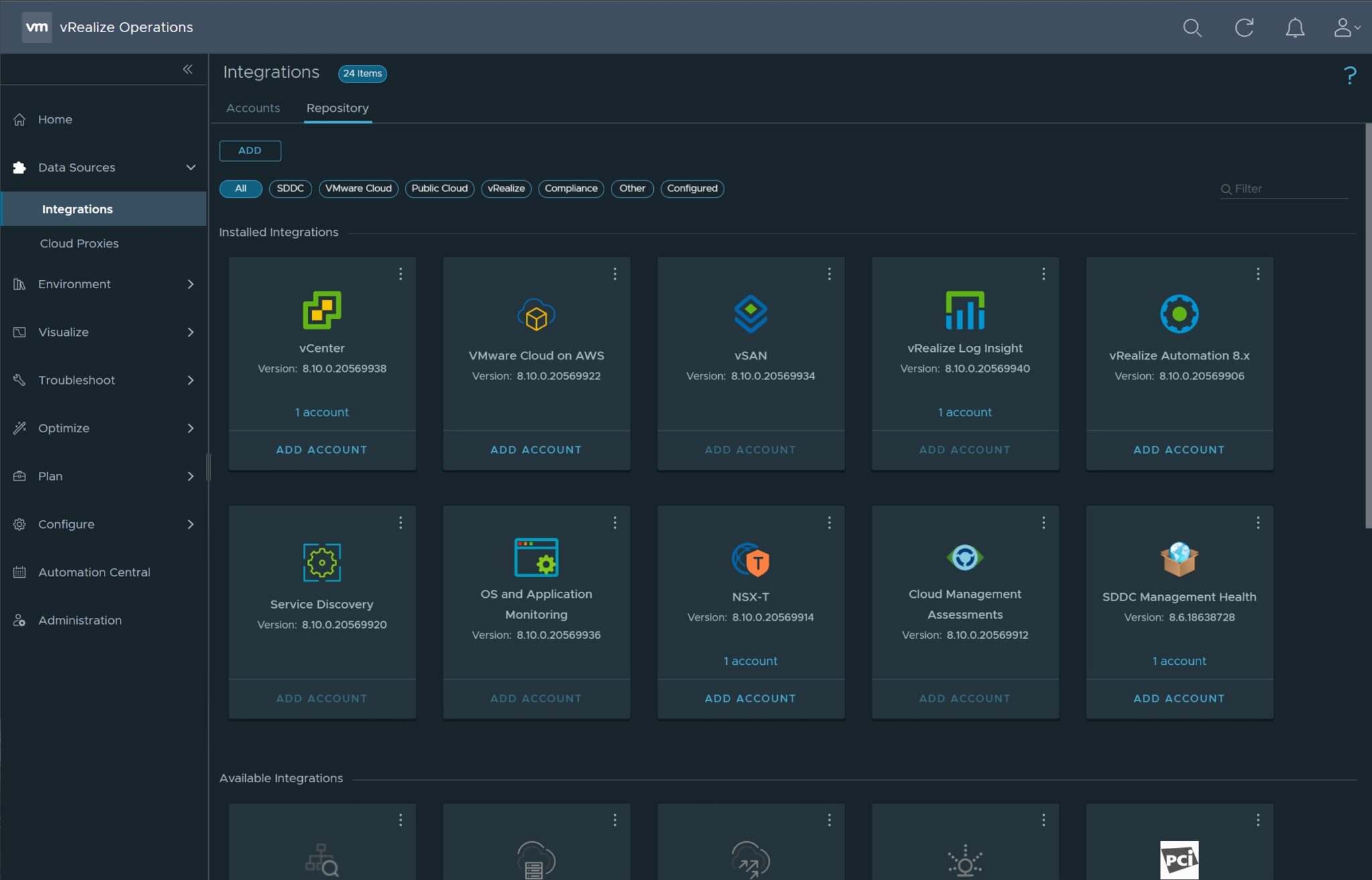
Task: Open the vCenter integration tile icon
Action: 322,310
